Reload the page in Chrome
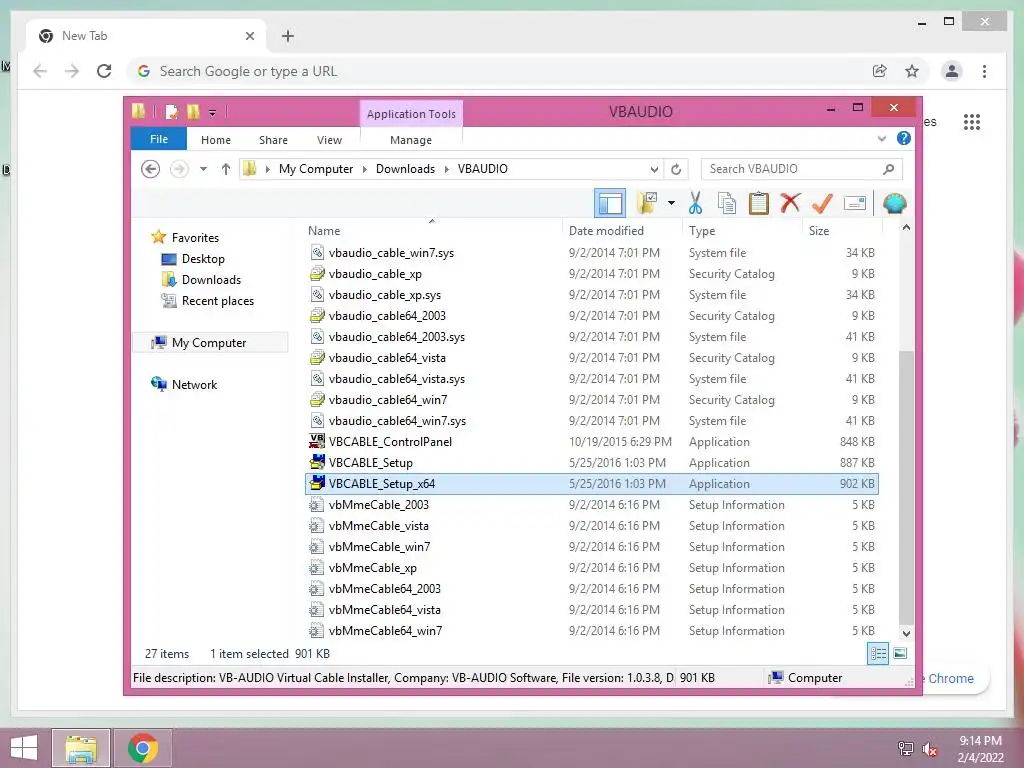 [104, 71]
